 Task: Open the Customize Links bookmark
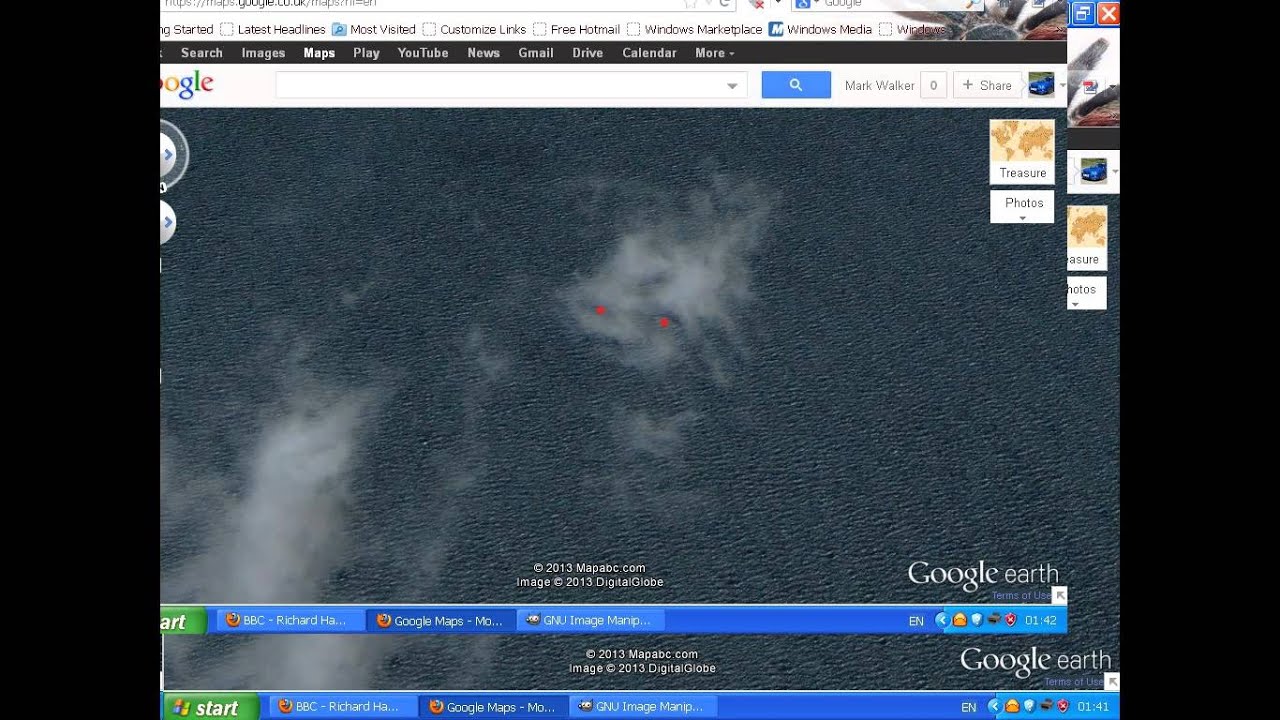click(x=474, y=29)
